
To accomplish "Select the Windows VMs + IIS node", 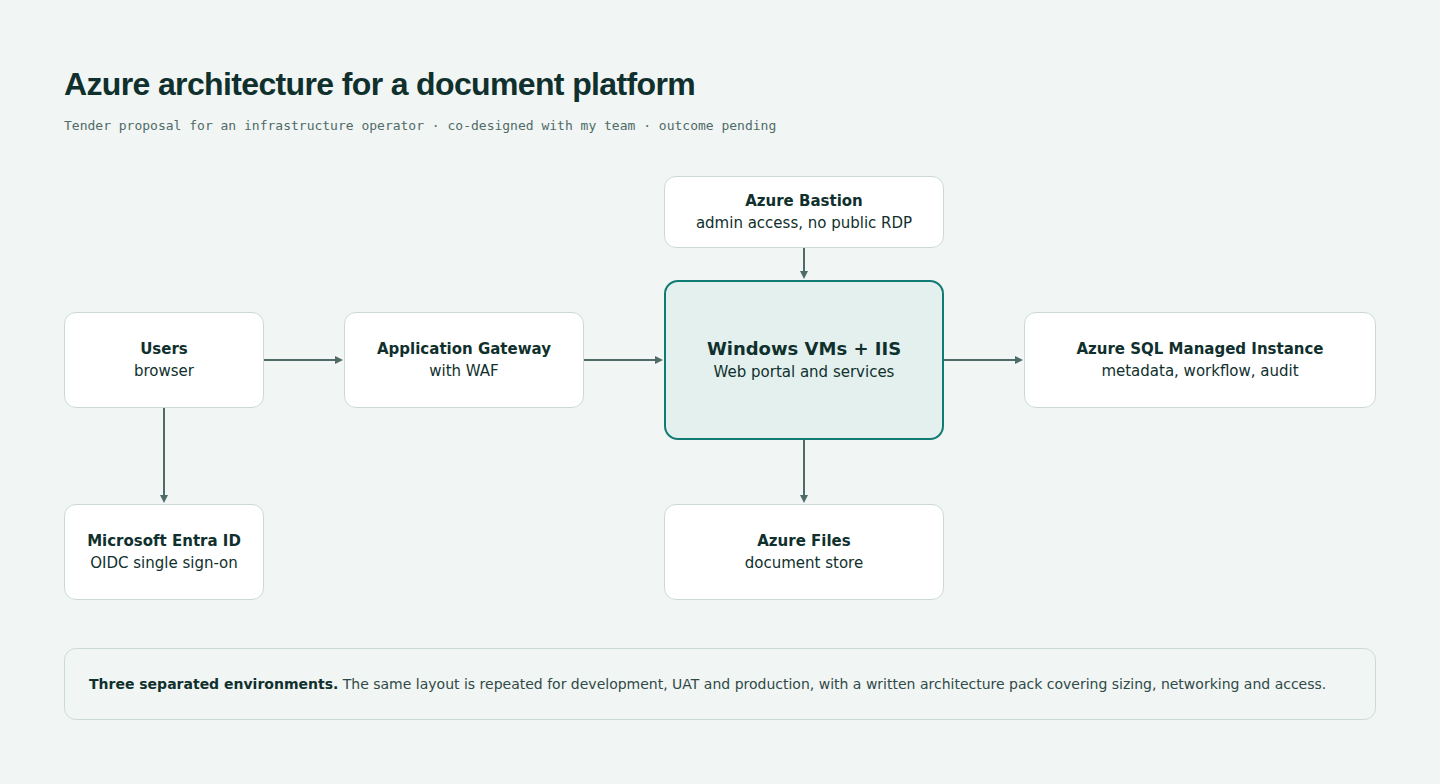I will click(x=804, y=360).
